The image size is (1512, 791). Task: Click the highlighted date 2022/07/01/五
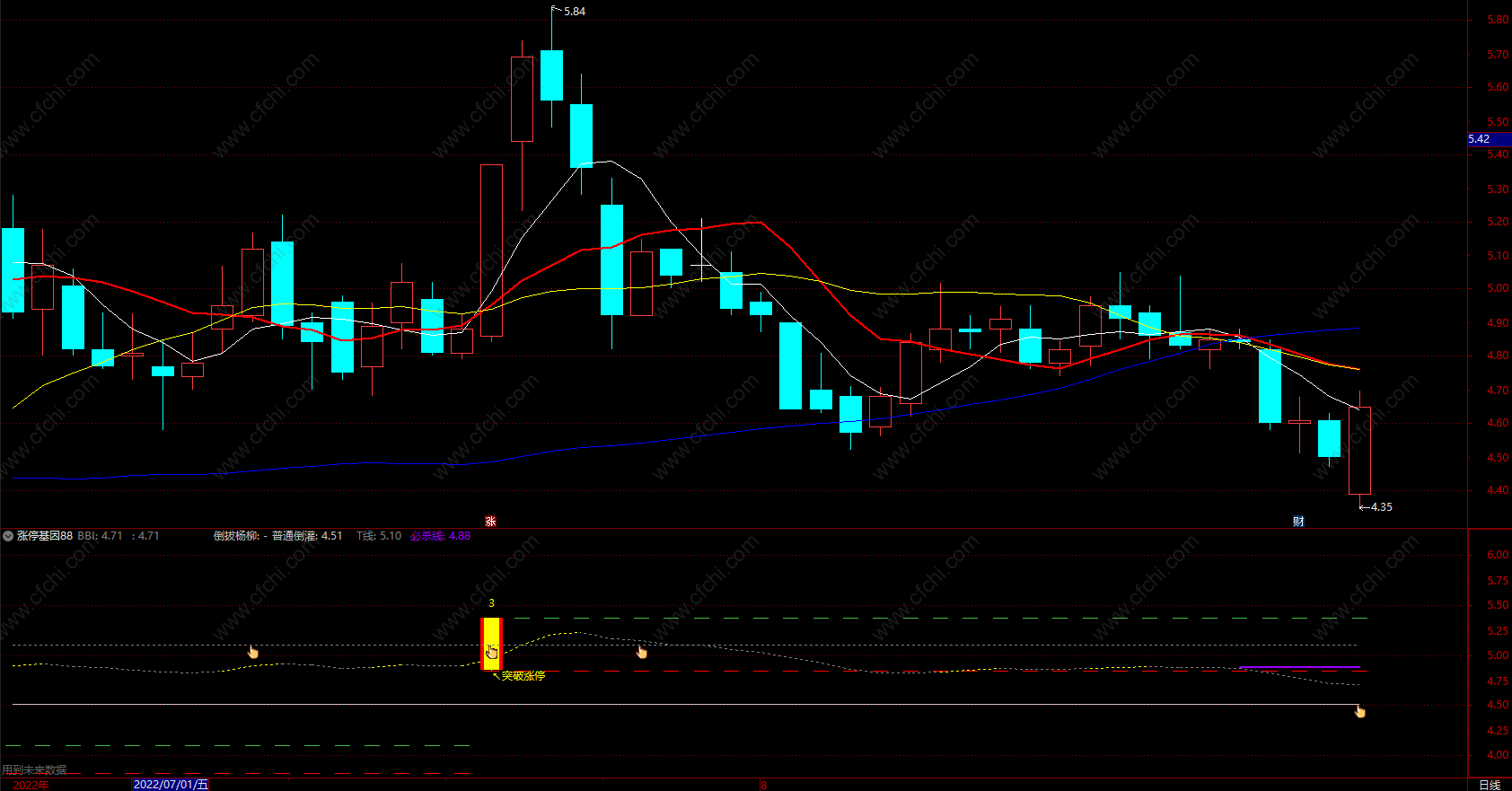coord(171,785)
